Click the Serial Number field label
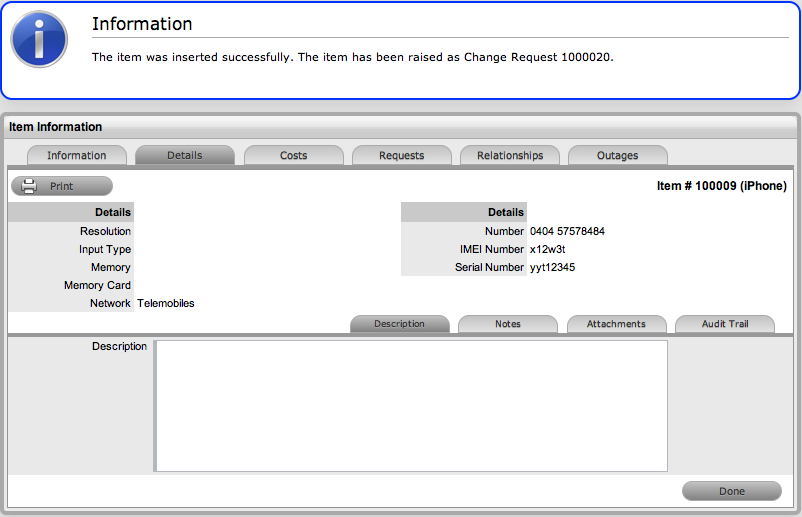The width and height of the screenshot is (802, 517). (x=489, y=267)
